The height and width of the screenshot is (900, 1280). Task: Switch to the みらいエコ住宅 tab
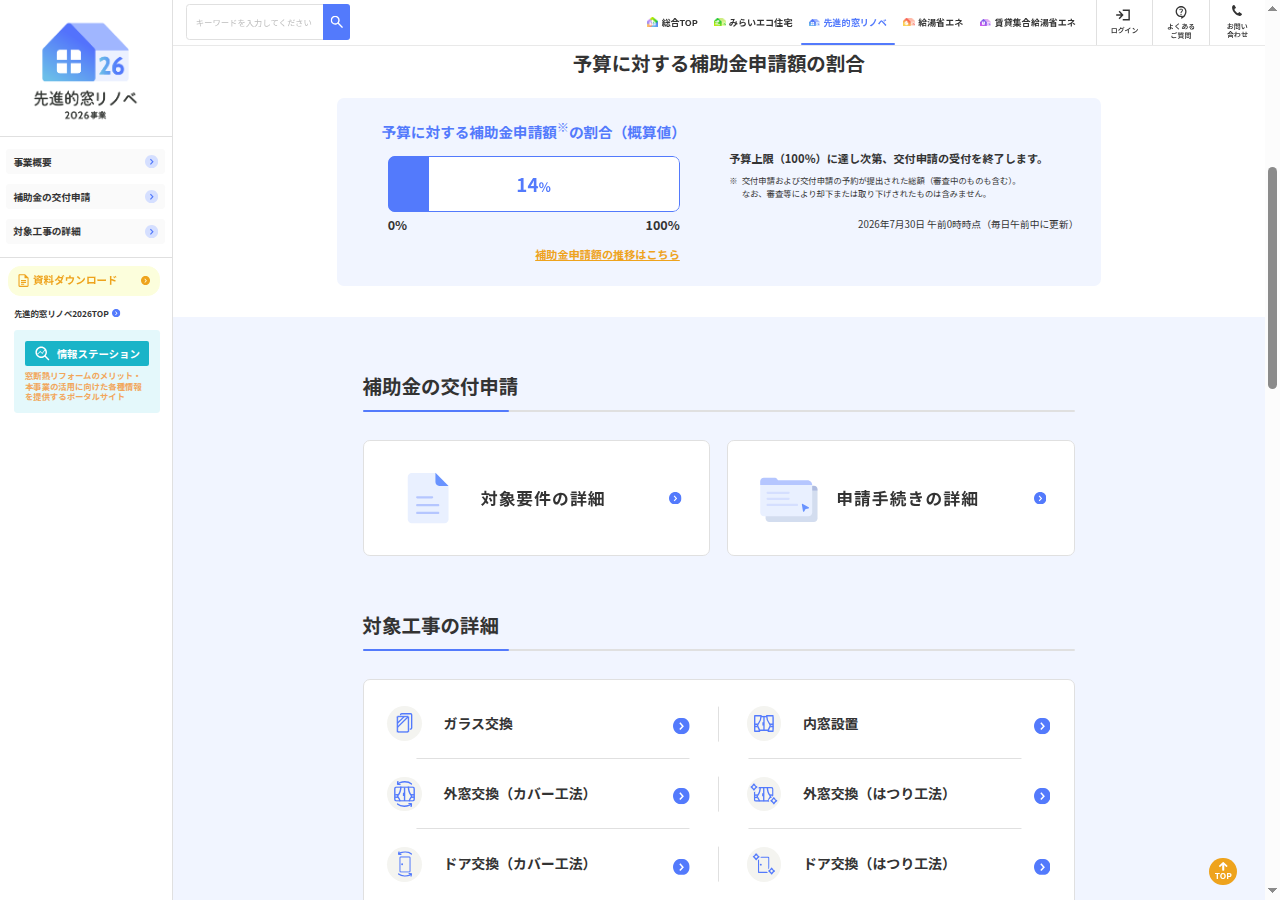click(x=753, y=22)
